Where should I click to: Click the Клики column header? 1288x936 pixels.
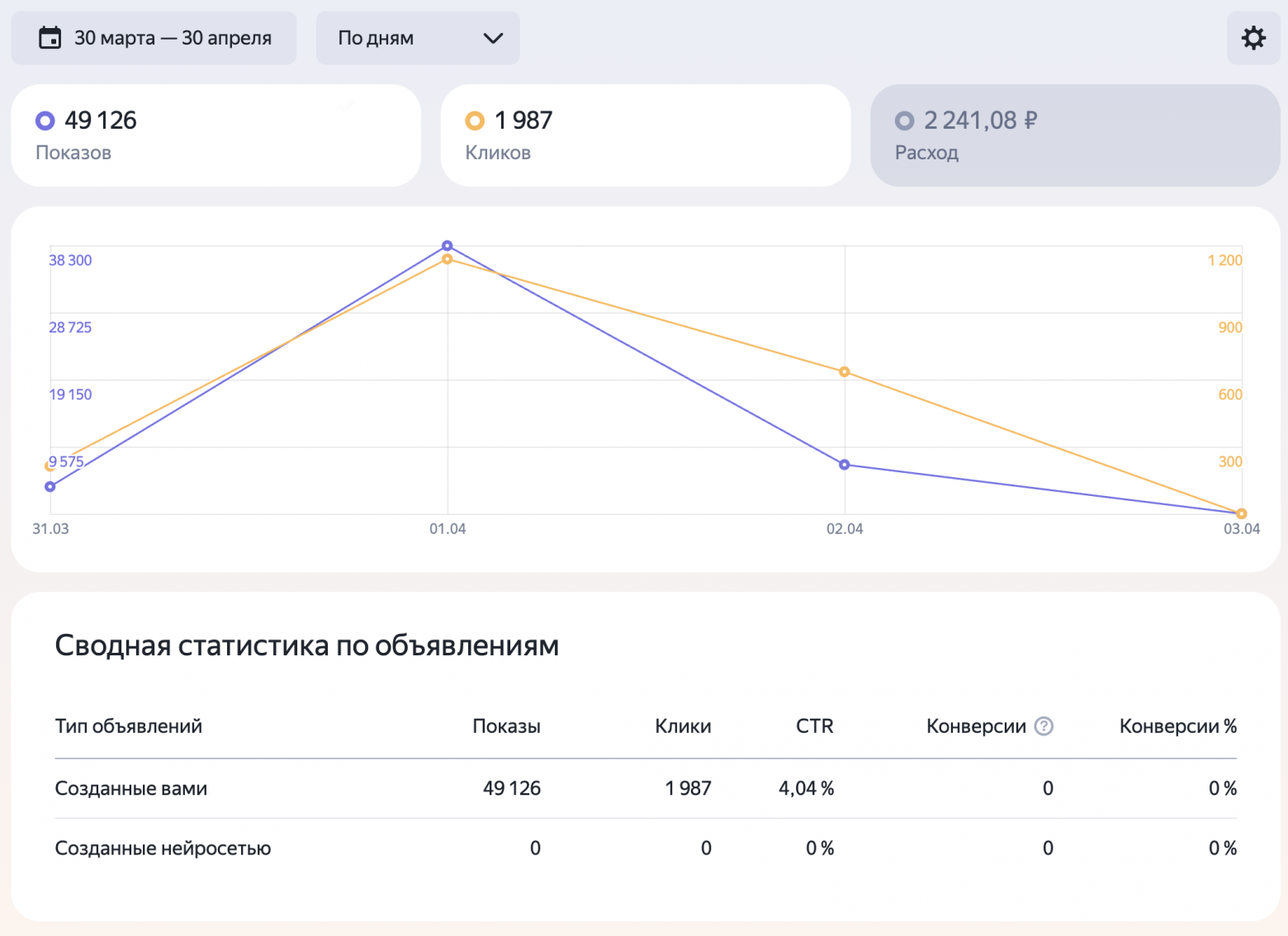[683, 726]
